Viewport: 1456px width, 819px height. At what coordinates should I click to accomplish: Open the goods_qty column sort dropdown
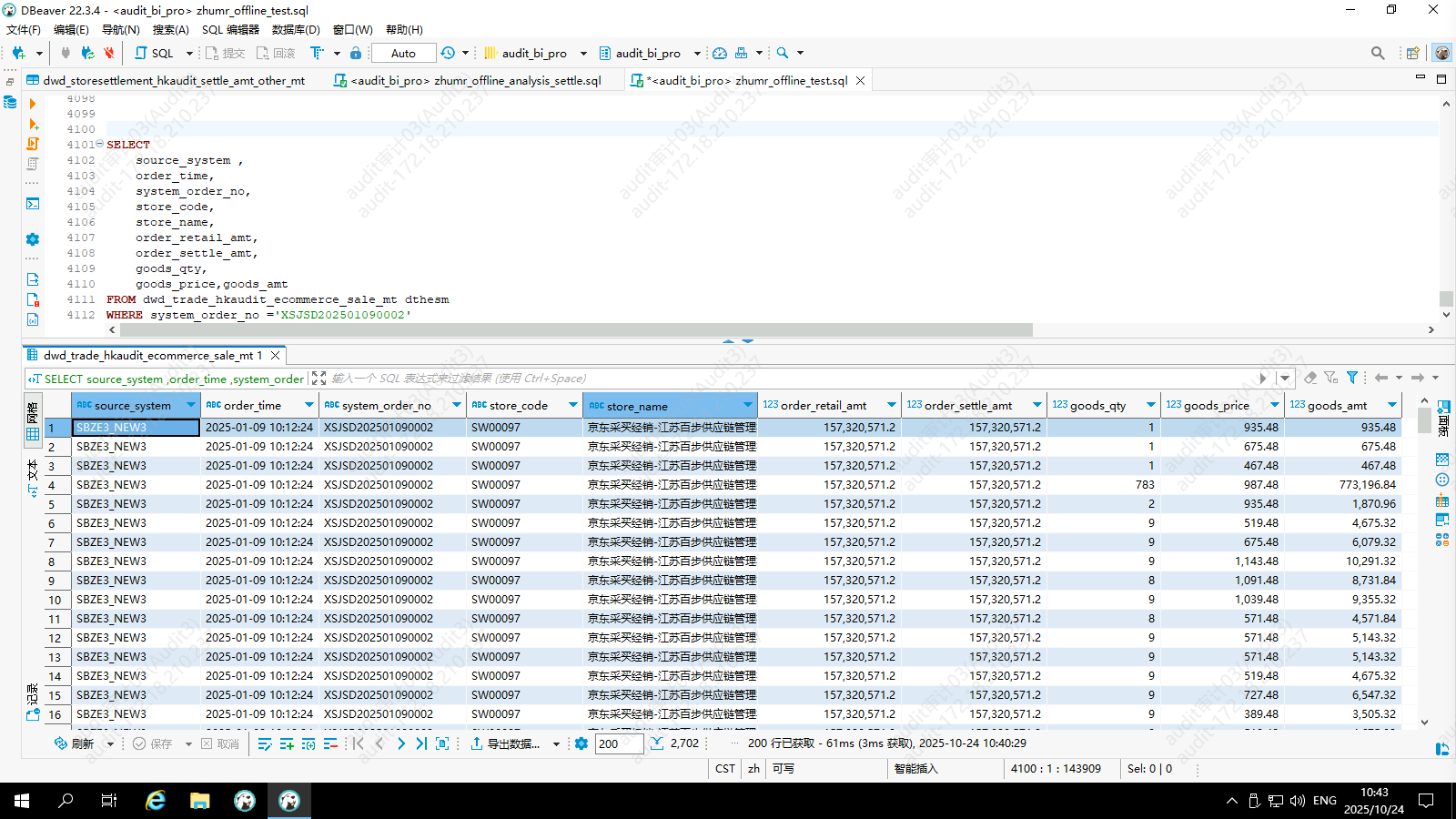[x=1150, y=405]
